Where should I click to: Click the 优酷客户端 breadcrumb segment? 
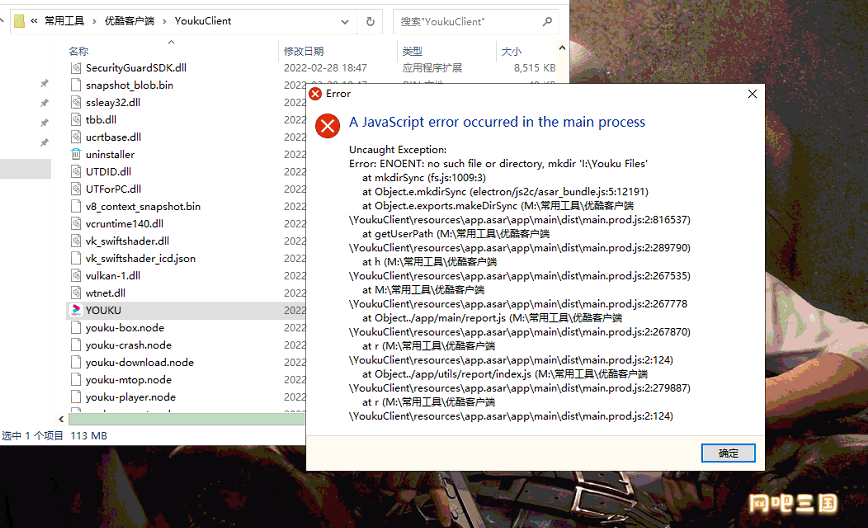[130, 21]
